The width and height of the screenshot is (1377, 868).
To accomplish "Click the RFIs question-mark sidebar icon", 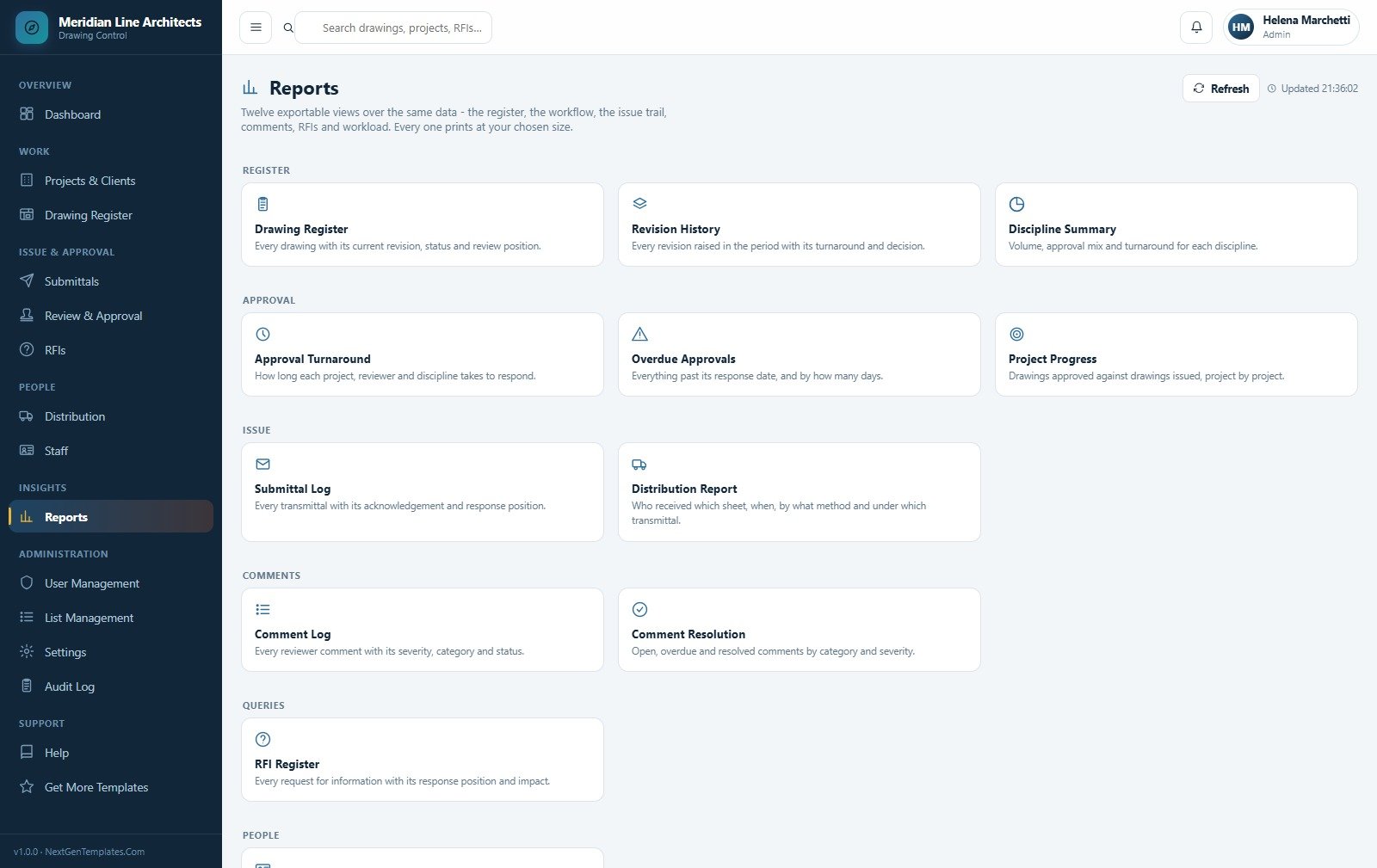I will click(27, 349).
